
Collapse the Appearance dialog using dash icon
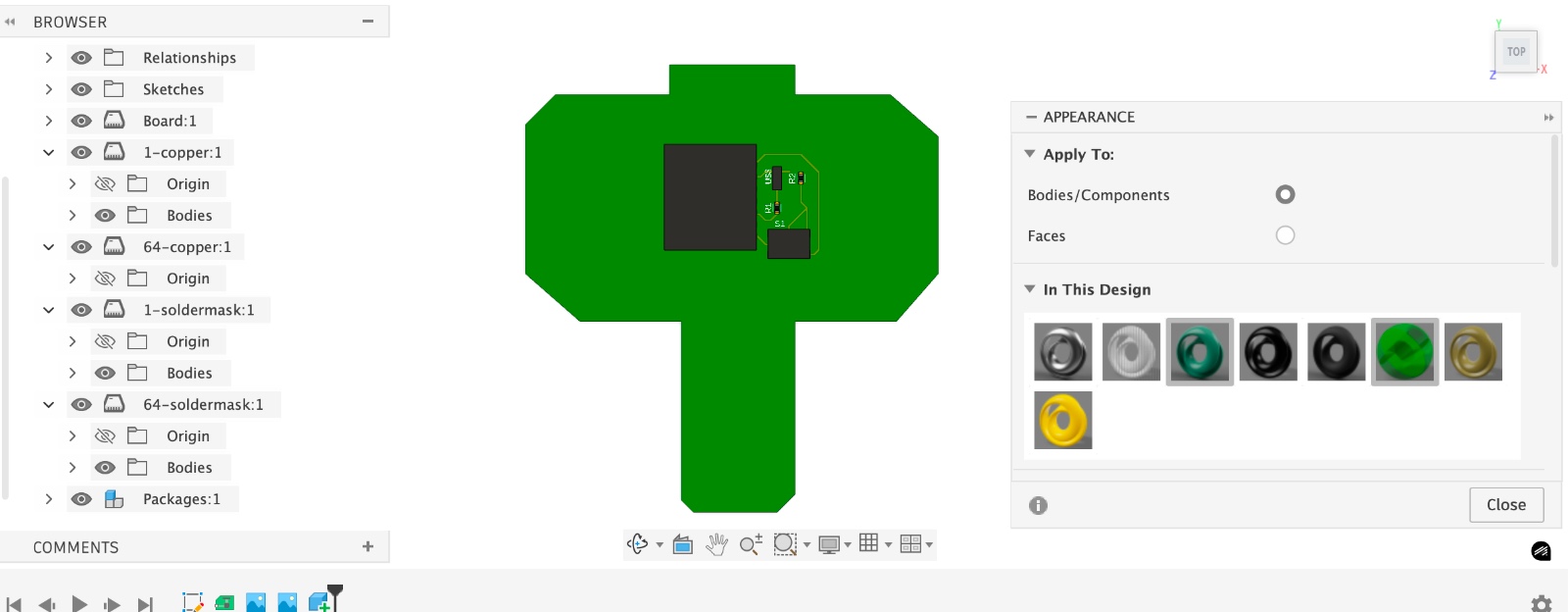click(x=1031, y=117)
